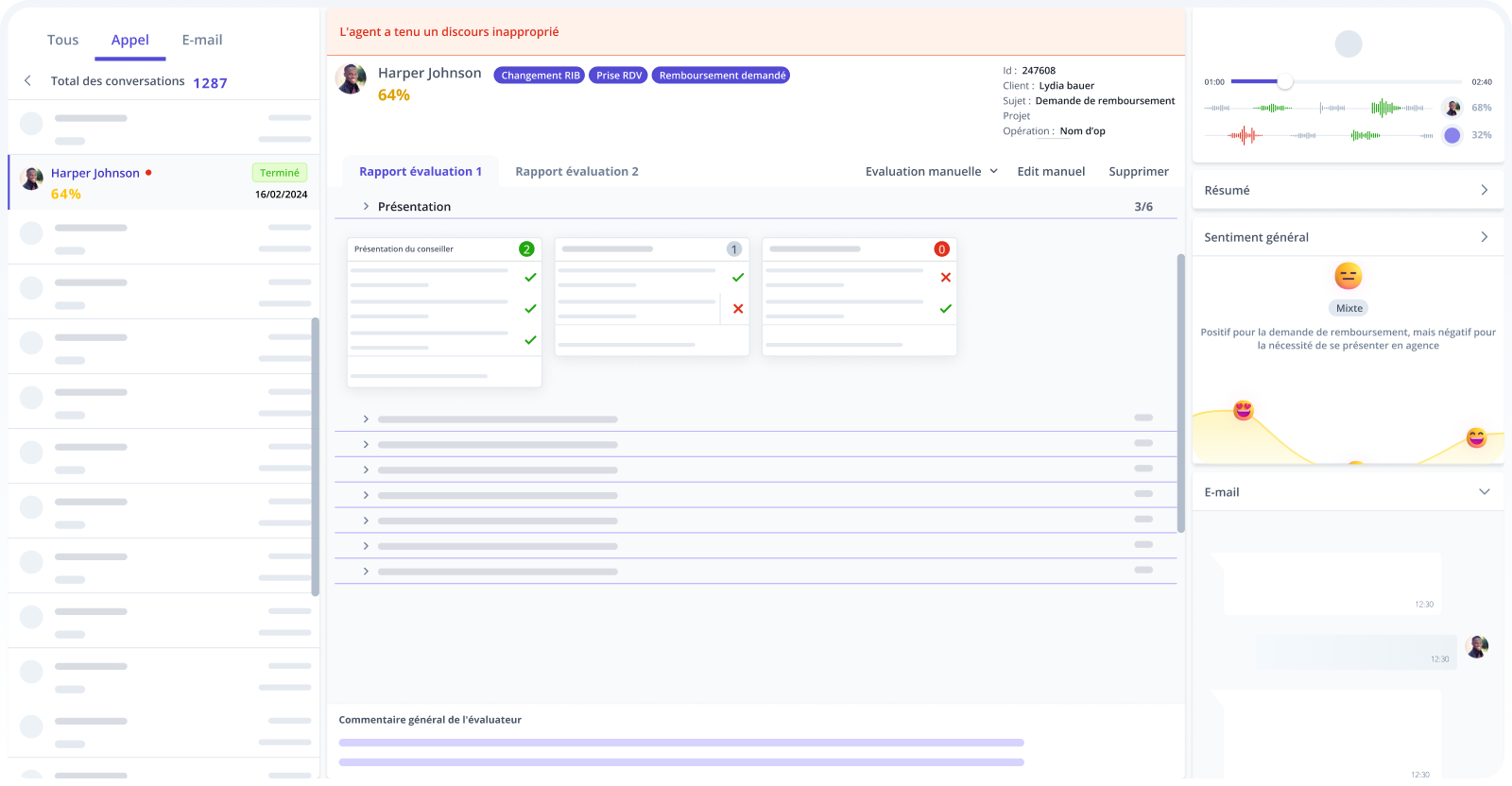
Task: Toggle first green checkmark in Présentation du conseiller
Action: [x=530, y=278]
